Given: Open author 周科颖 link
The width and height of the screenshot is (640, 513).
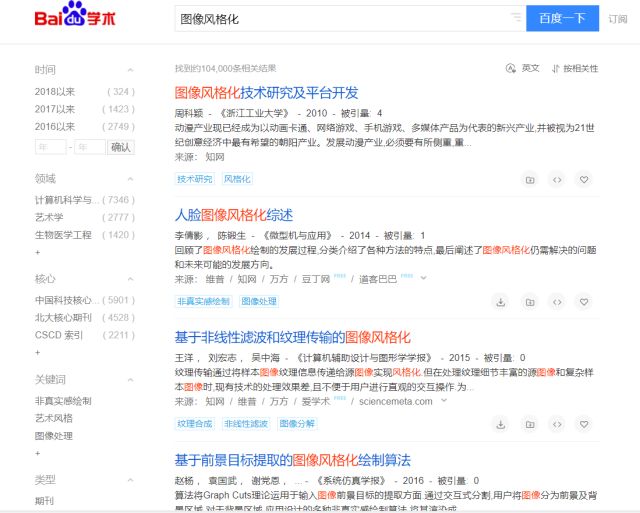Looking at the screenshot, I should coord(189,113).
